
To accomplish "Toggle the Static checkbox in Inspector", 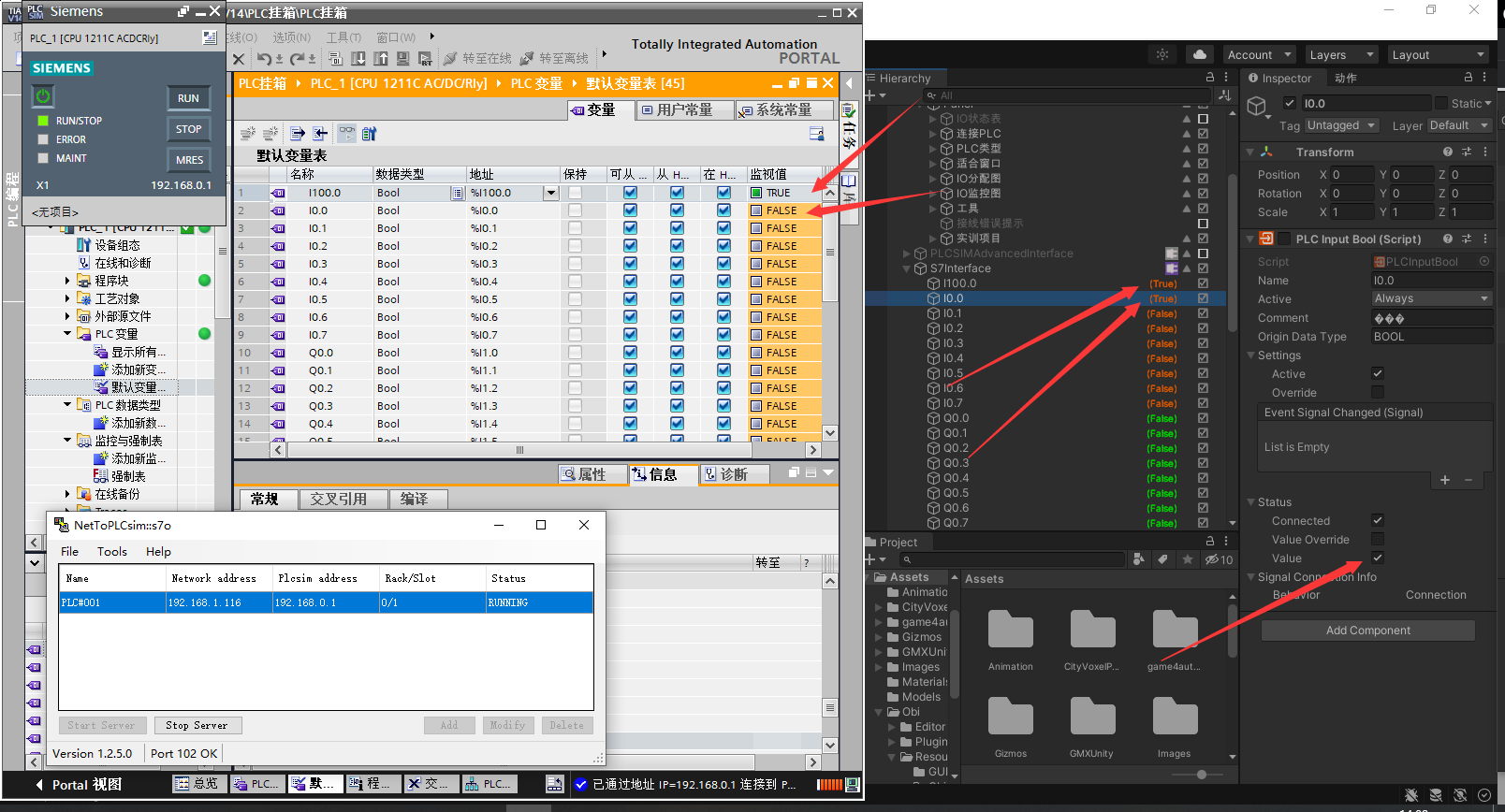I will tap(1442, 104).
